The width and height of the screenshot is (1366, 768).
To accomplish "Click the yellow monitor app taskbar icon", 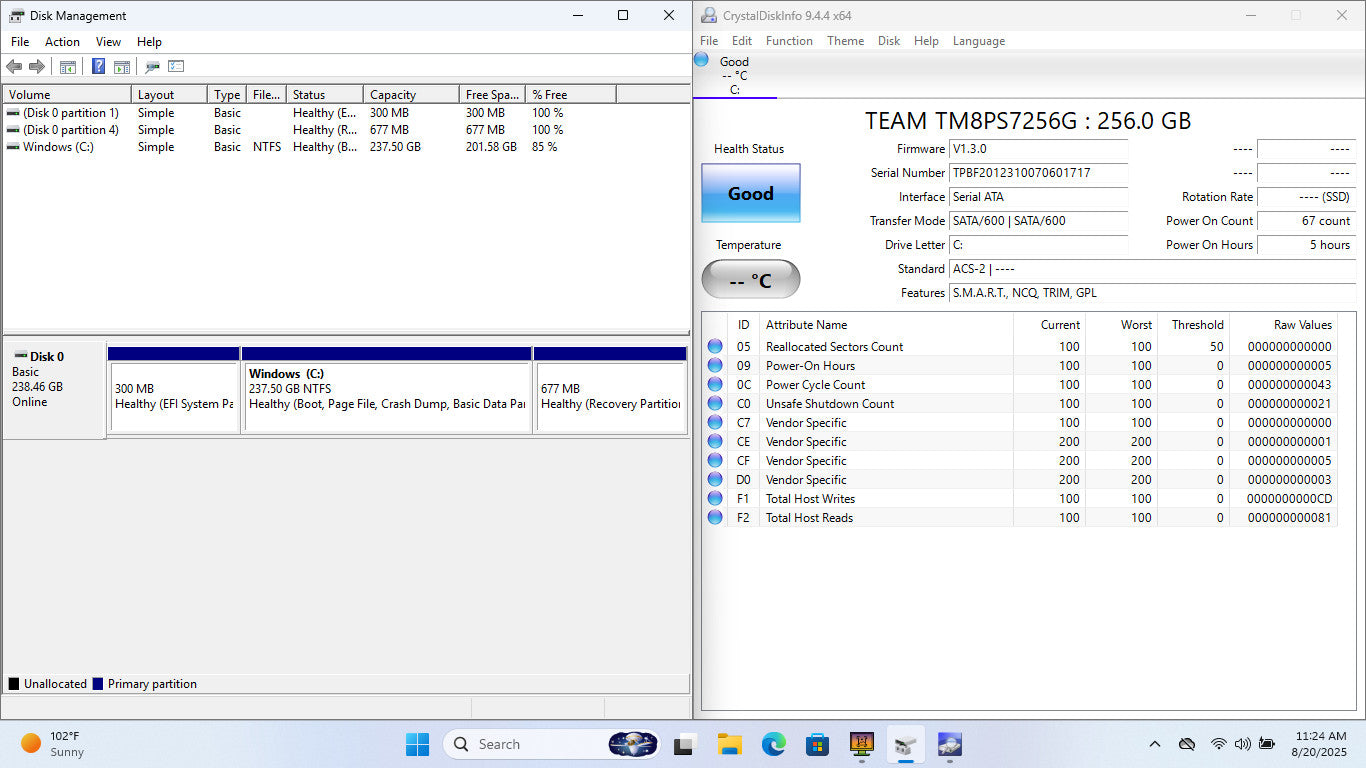I will 861,744.
